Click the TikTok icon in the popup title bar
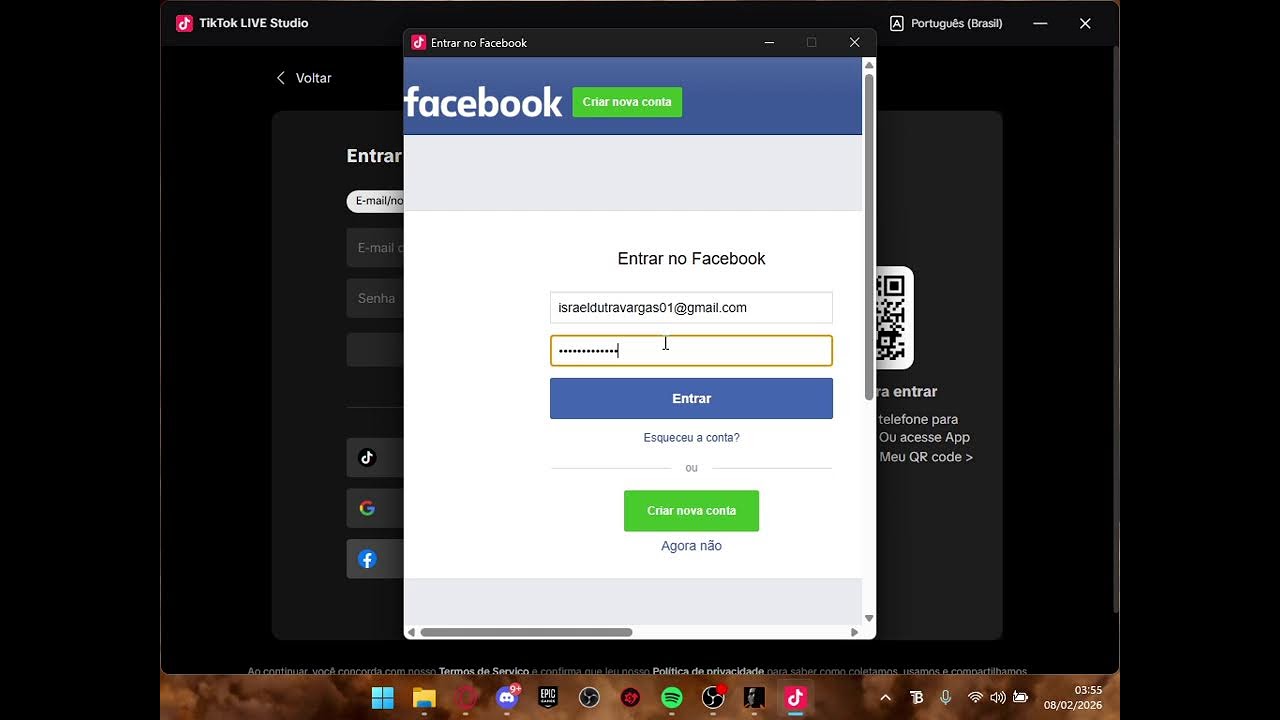The height and width of the screenshot is (720, 1280). 419,42
